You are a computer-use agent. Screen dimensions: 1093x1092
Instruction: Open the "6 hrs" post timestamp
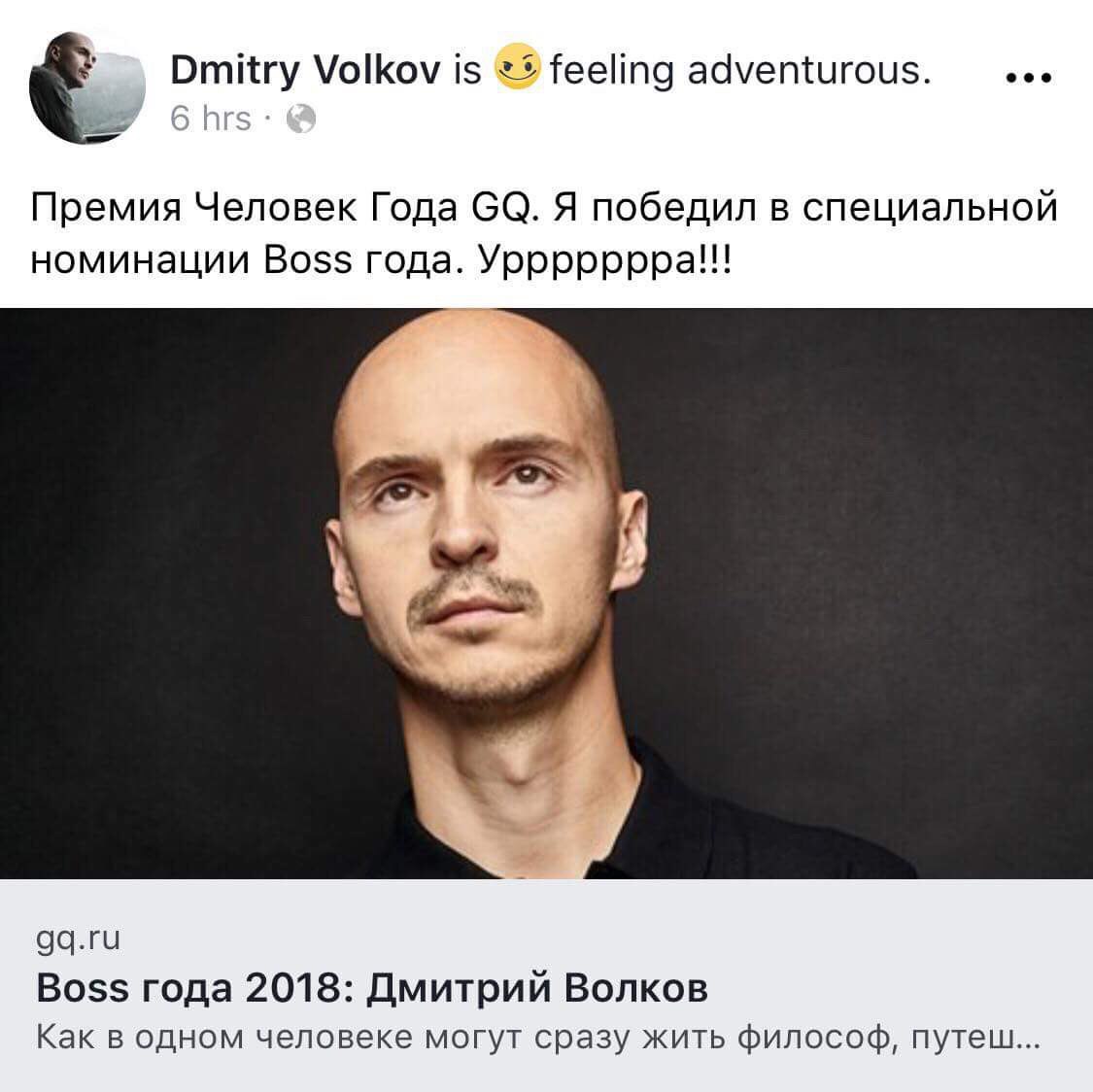pos(211,118)
